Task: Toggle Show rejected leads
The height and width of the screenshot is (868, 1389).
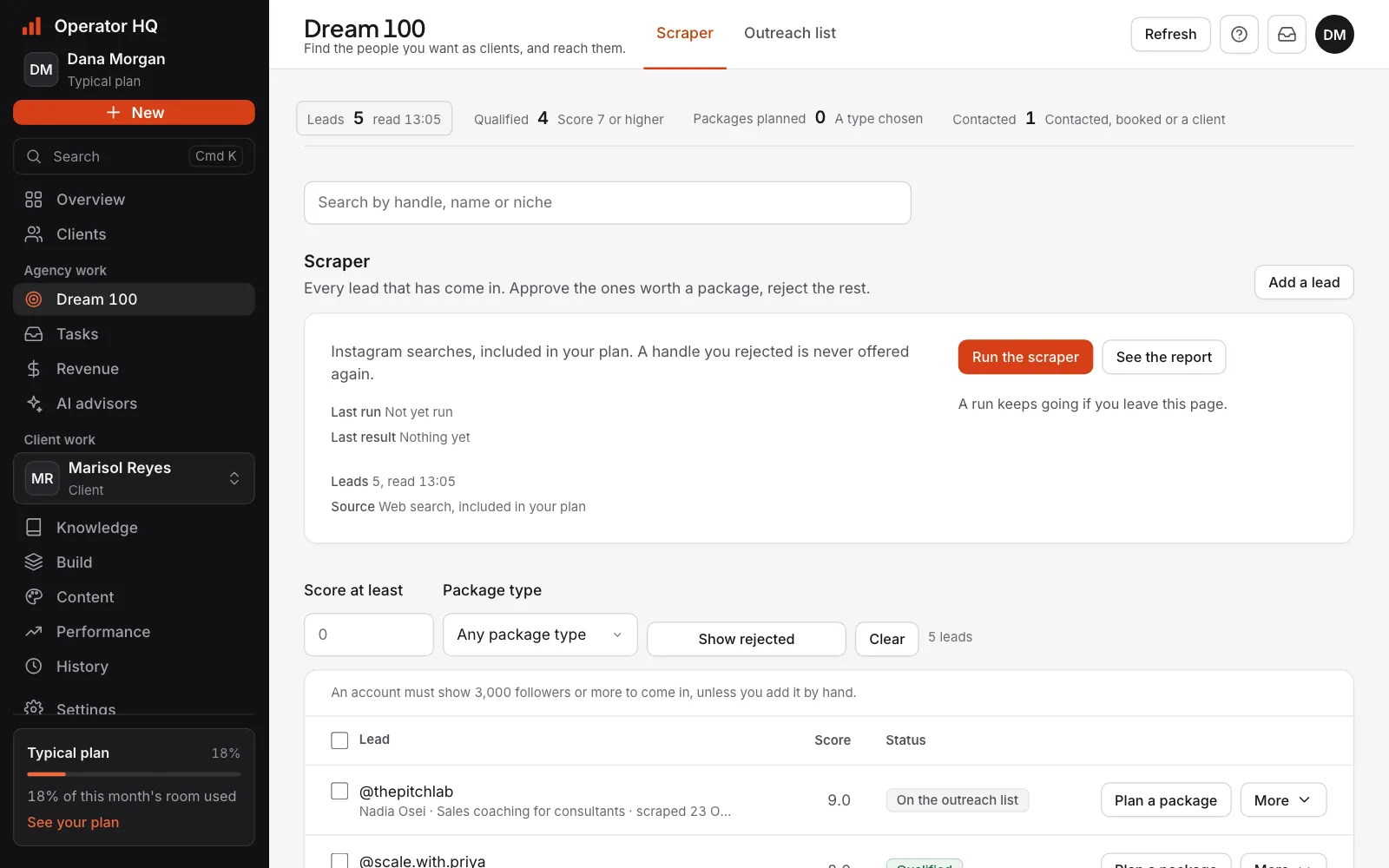Action: (x=747, y=639)
